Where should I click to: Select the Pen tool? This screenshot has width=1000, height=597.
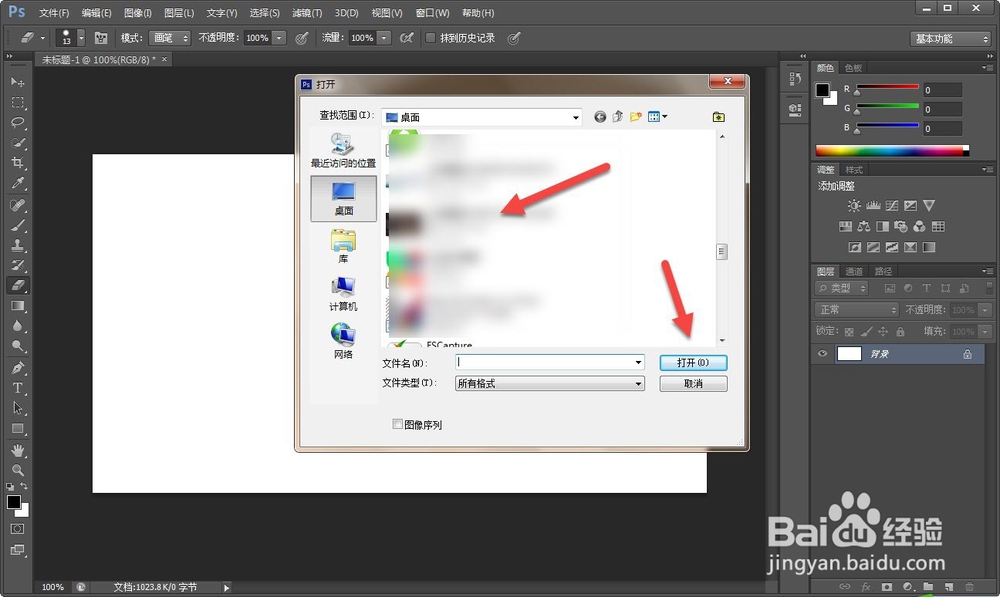17,368
